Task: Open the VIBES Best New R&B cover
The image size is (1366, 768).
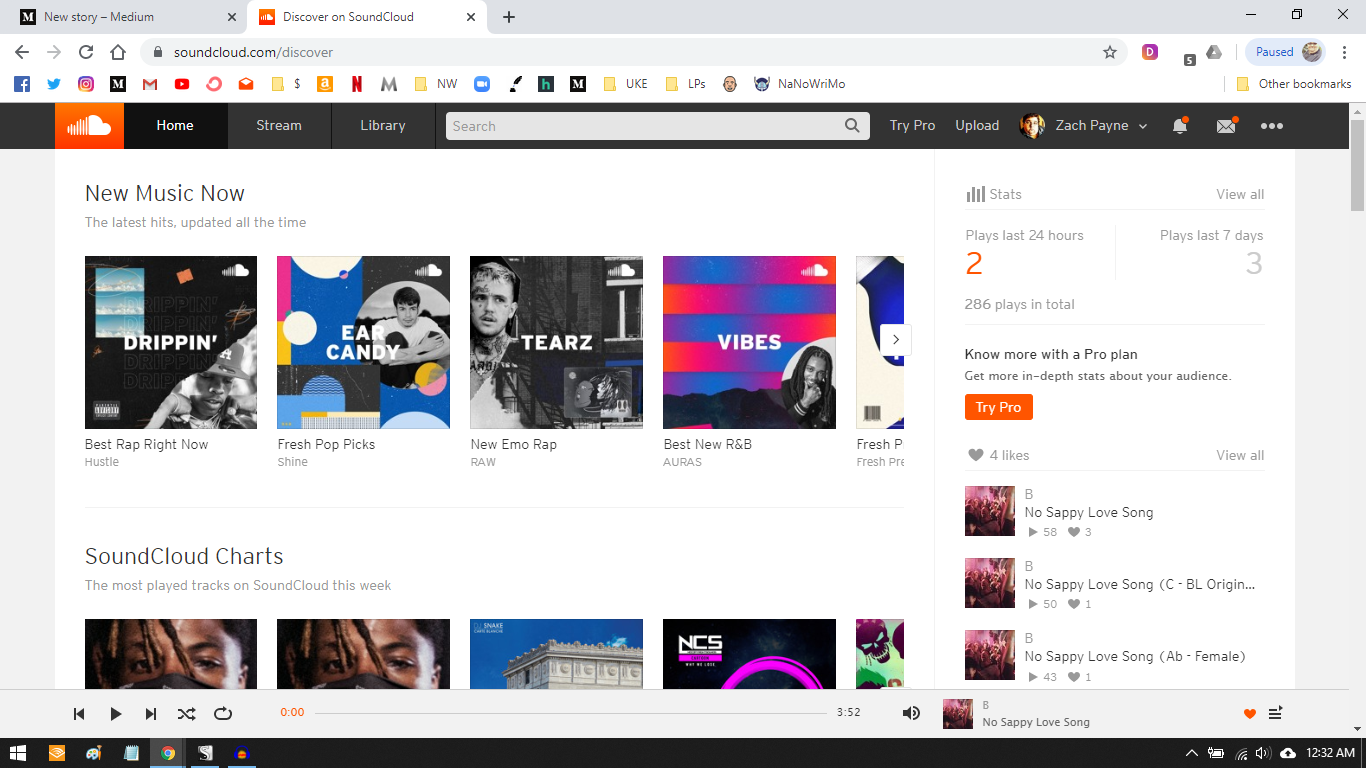Action: pos(749,342)
